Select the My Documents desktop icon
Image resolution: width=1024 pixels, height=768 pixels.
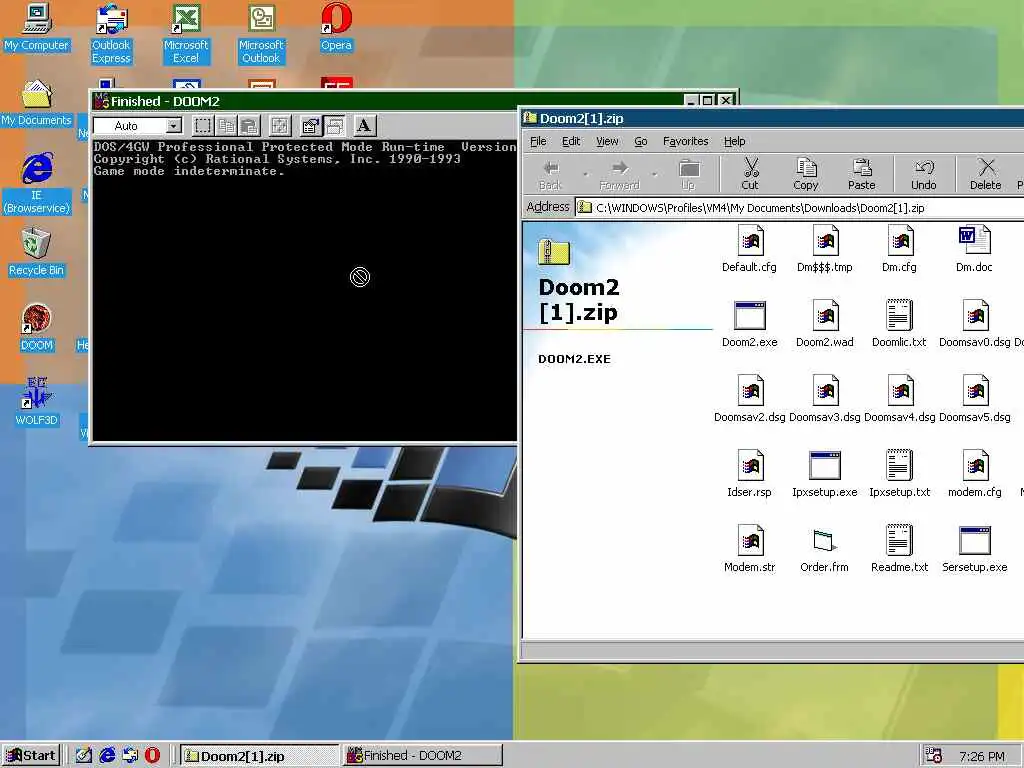coord(37,103)
